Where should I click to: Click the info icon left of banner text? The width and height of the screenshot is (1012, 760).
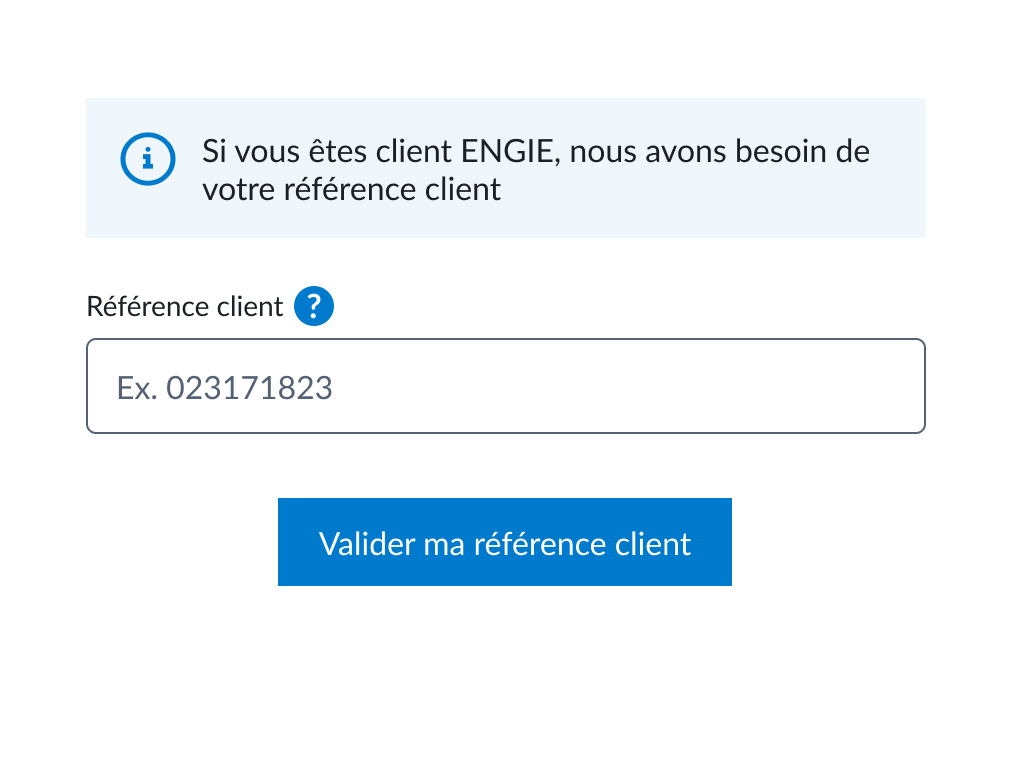[148, 158]
